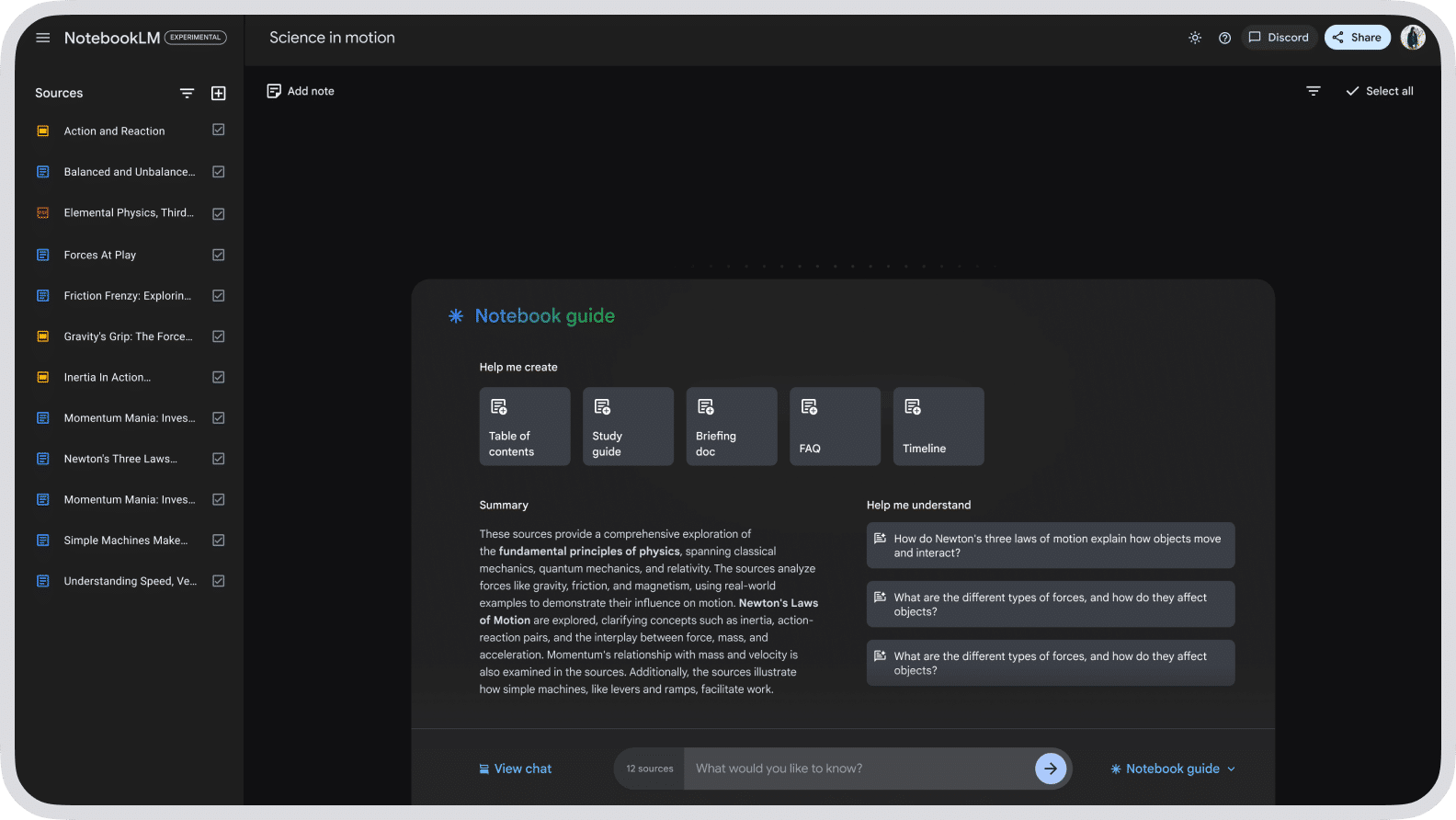Screen dimensions: 1456x820
Task: Uncheck the Inertia In Action checkbox
Action: tap(219, 377)
